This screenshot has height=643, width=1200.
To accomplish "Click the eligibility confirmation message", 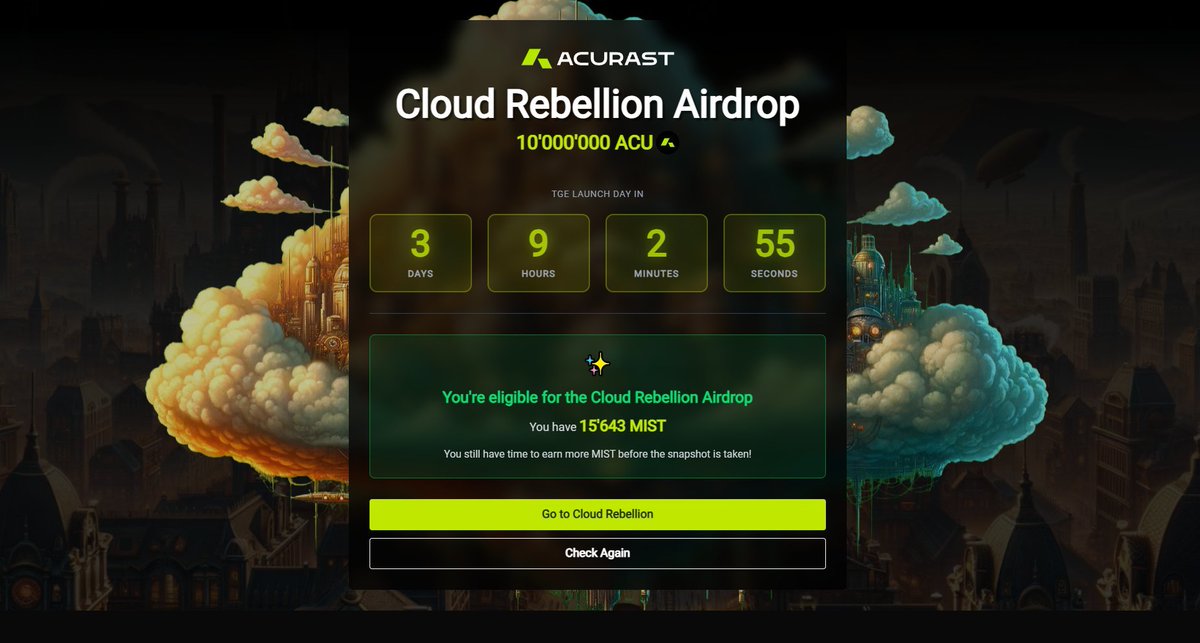I will [x=597, y=397].
